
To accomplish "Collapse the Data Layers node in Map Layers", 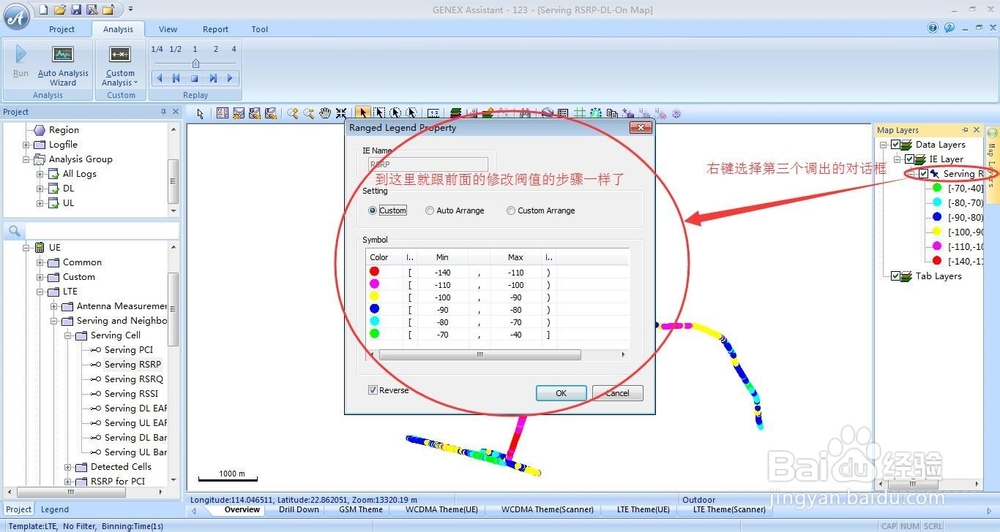I will [883, 145].
